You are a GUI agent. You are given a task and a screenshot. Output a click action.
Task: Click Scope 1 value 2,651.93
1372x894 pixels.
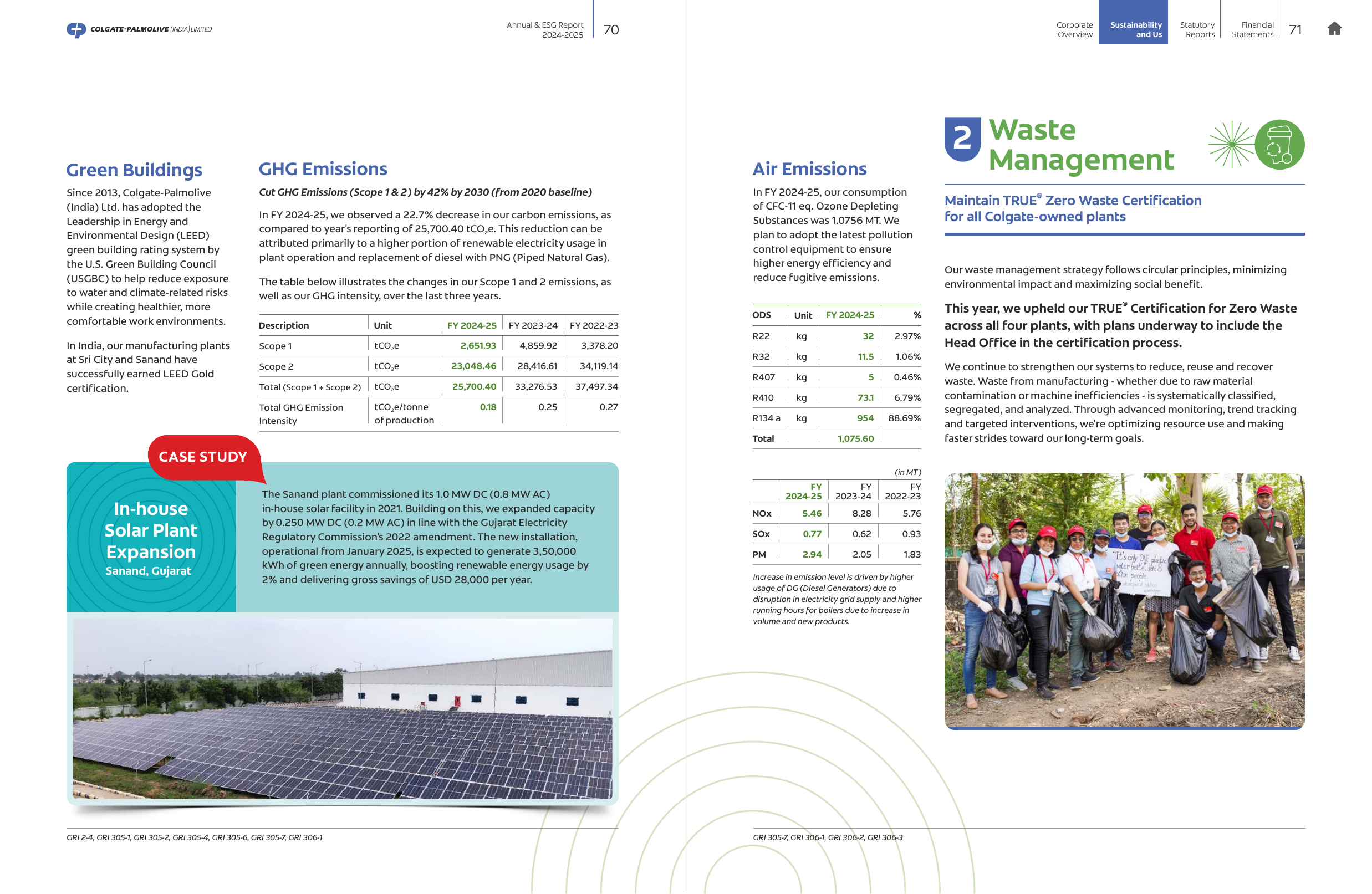(478, 345)
